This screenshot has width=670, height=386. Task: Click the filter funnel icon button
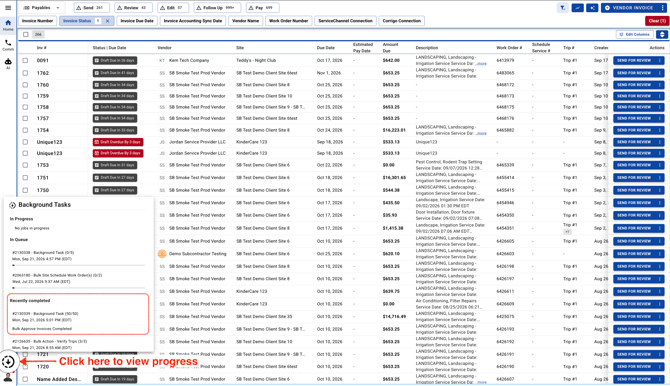563,8
